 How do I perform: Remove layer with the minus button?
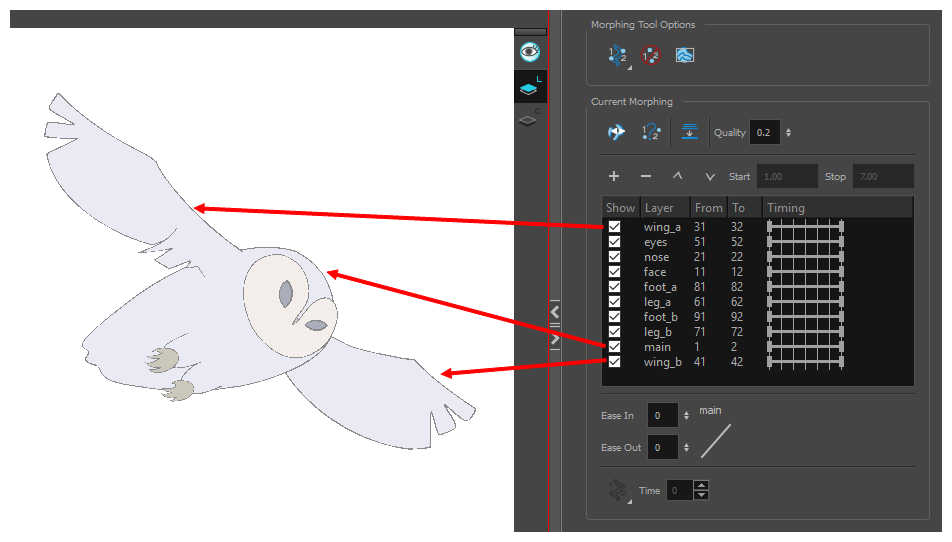[645, 176]
